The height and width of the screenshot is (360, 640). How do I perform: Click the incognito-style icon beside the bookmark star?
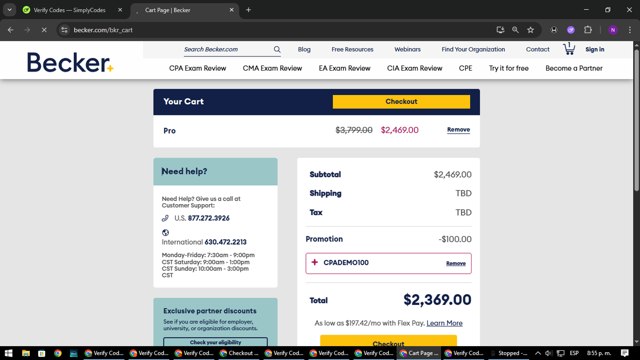click(x=554, y=30)
